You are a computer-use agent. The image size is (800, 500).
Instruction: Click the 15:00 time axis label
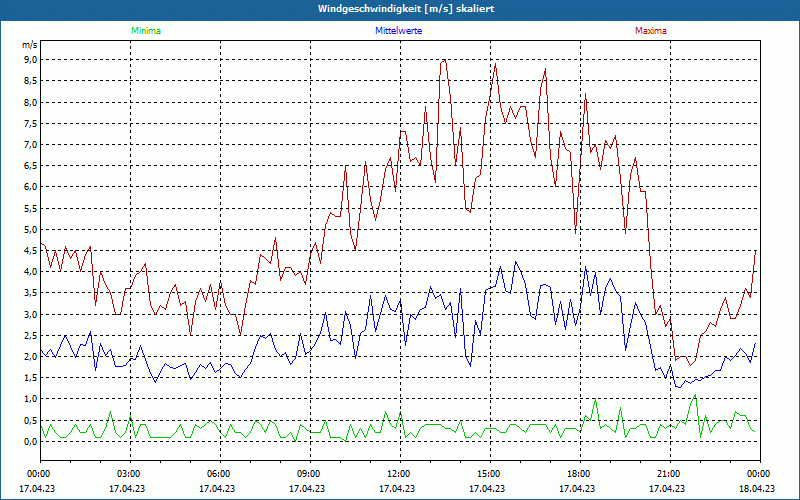490,474
